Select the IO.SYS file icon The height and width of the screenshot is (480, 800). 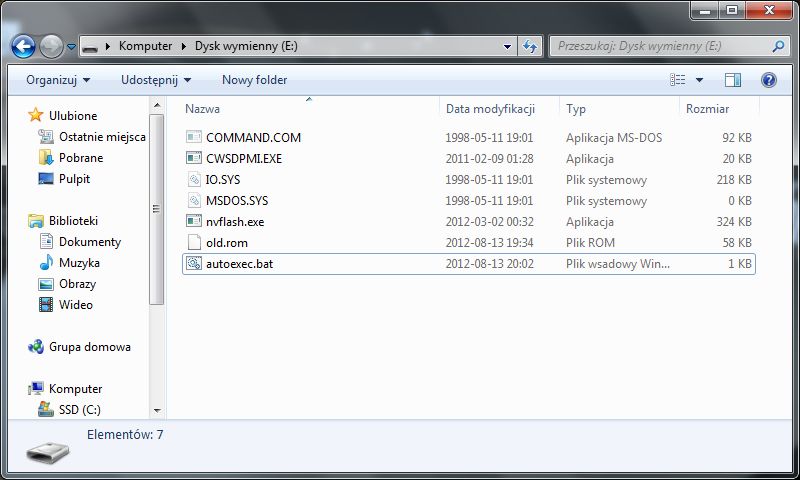[194, 179]
